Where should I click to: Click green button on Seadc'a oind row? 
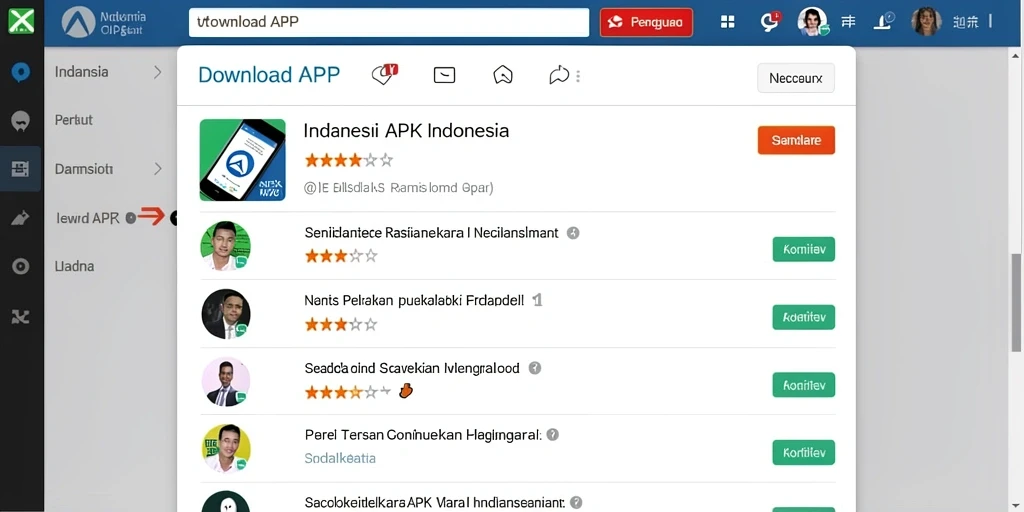pyautogui.click(x=803, y=385)
